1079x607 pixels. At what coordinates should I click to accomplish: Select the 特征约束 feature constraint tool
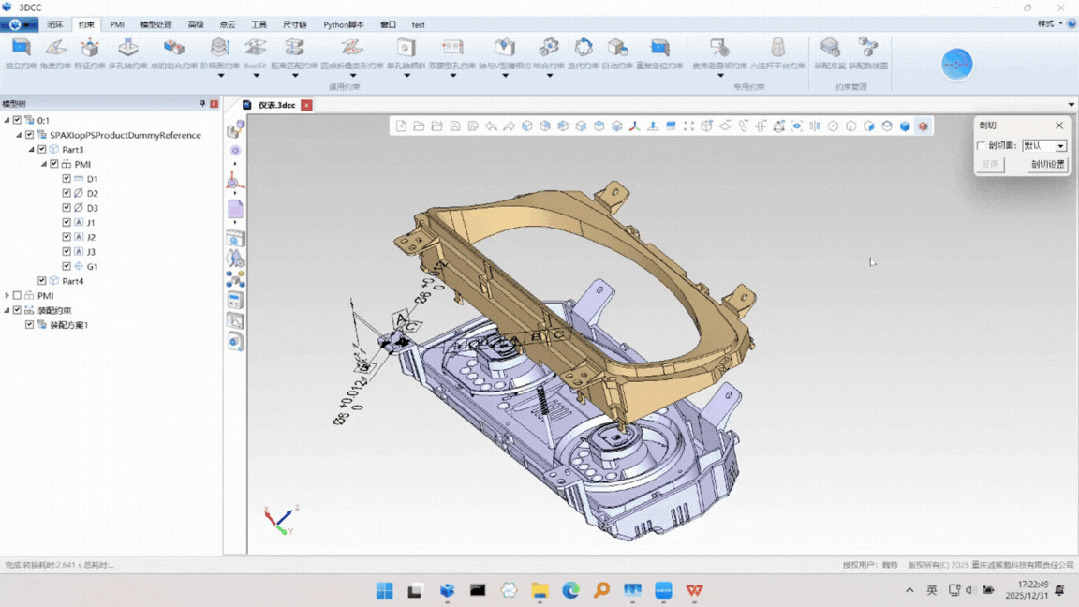point(89,53)
